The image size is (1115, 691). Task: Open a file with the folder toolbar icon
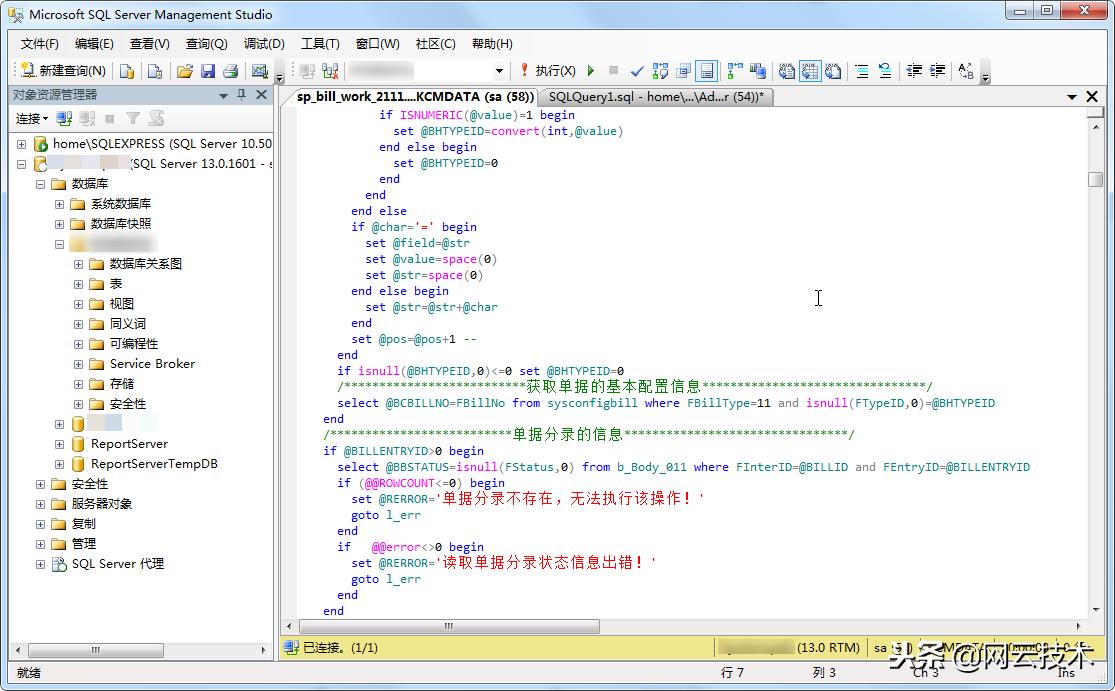click(x=186, y=71)
